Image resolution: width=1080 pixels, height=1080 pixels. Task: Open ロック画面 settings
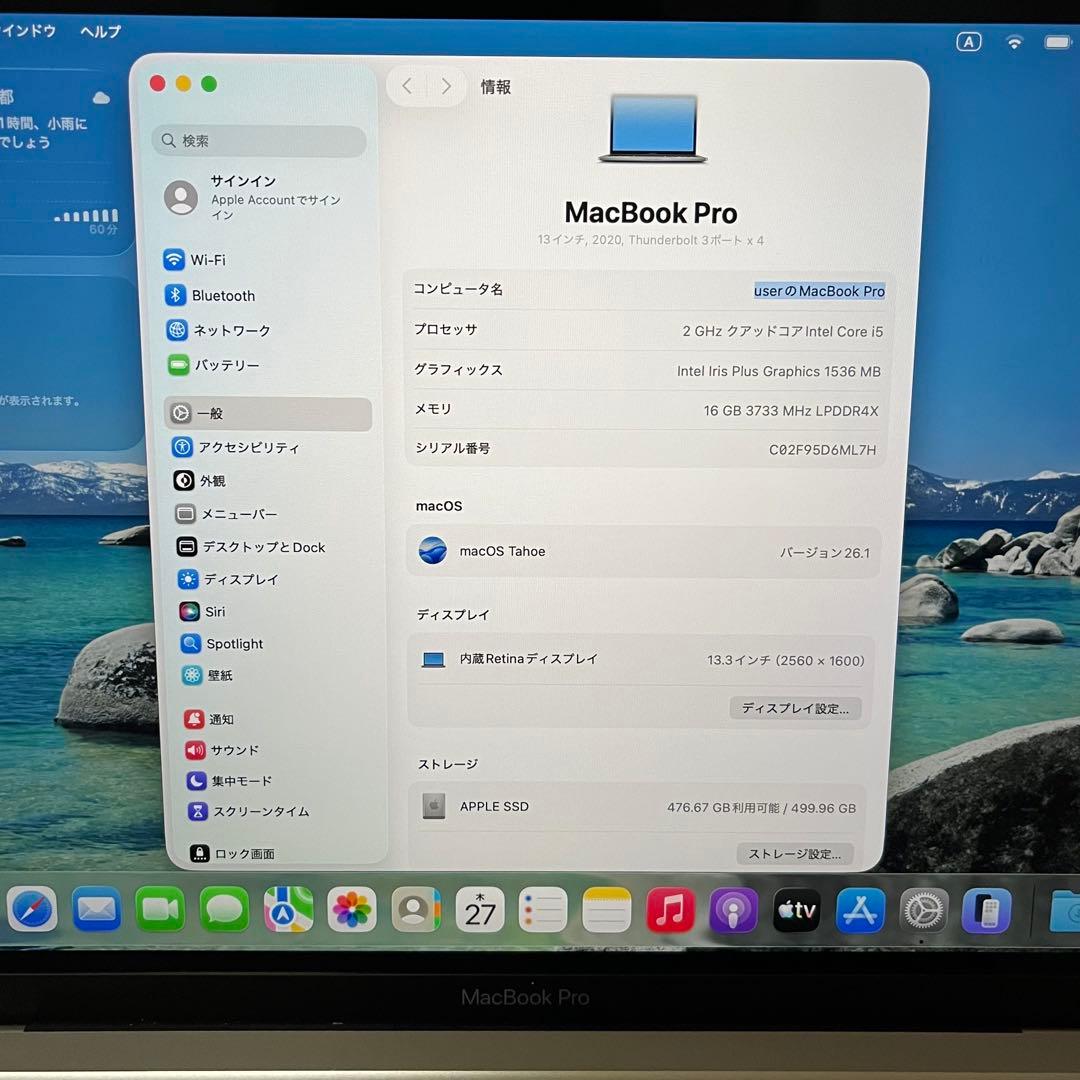(233, 854)
